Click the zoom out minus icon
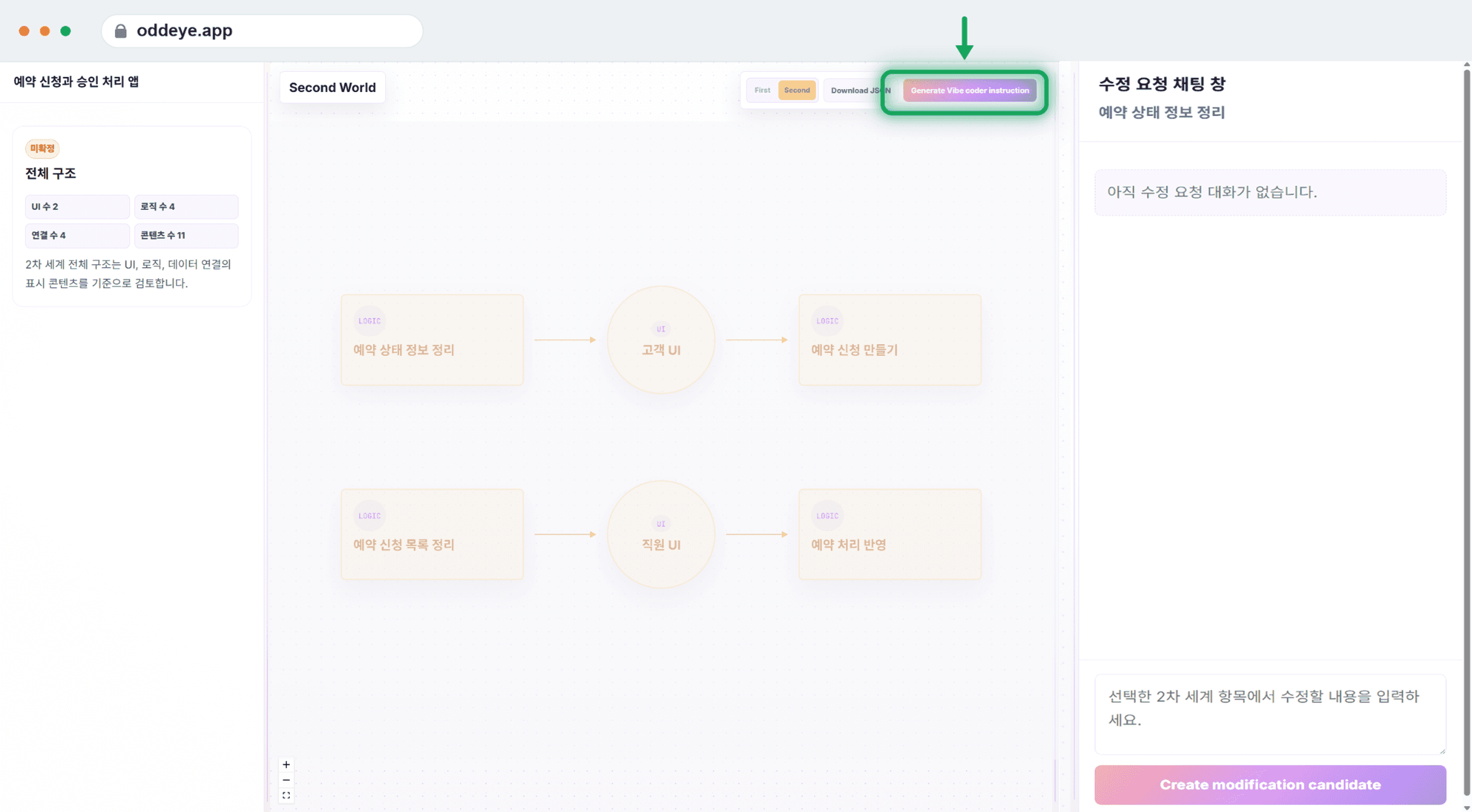1472x812 pixels. coord(286,780)
